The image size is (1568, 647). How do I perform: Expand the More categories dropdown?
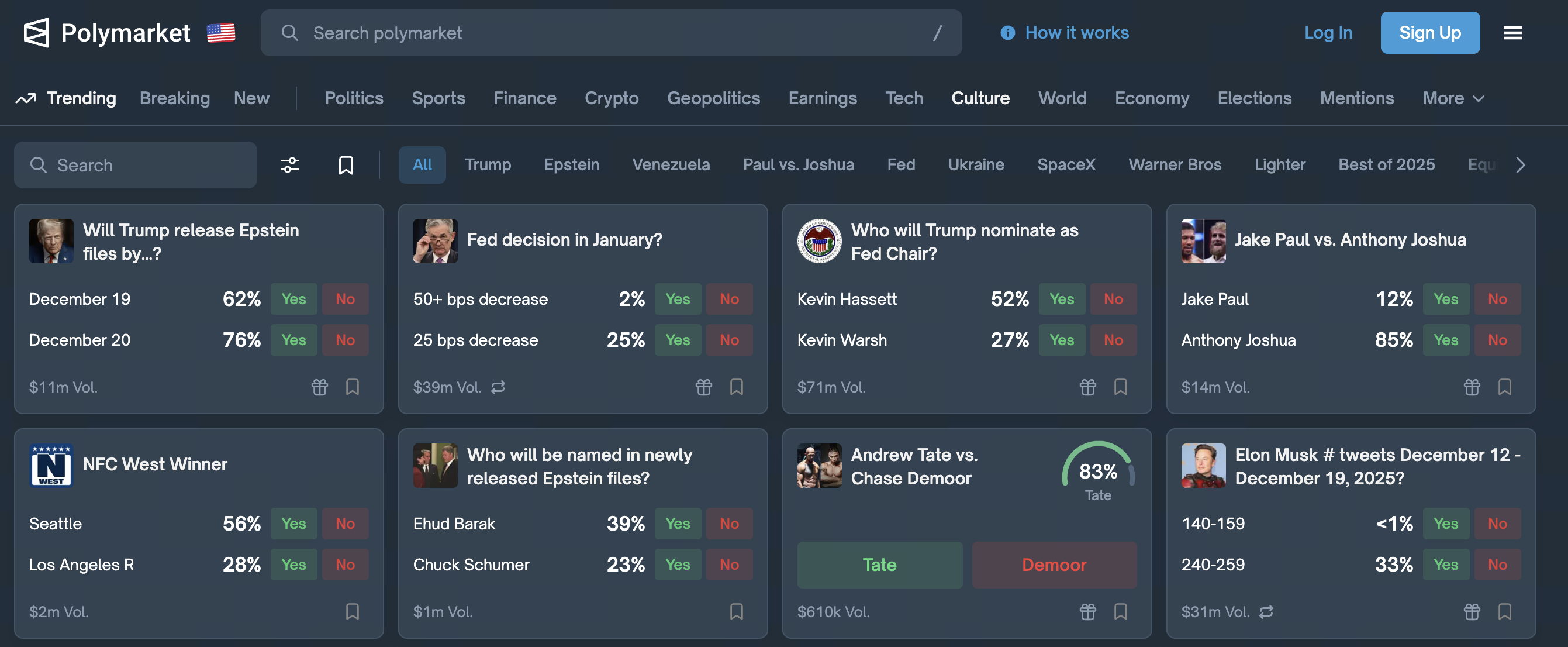[x=1453, y=98]
